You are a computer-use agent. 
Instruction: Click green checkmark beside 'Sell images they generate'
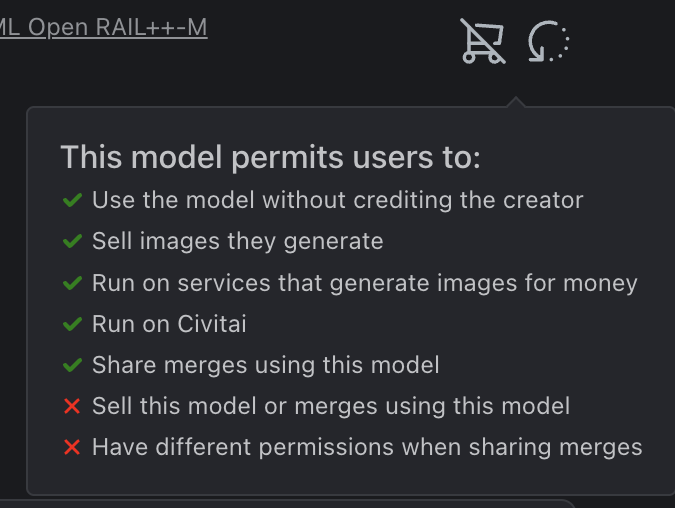pos(72,241)
